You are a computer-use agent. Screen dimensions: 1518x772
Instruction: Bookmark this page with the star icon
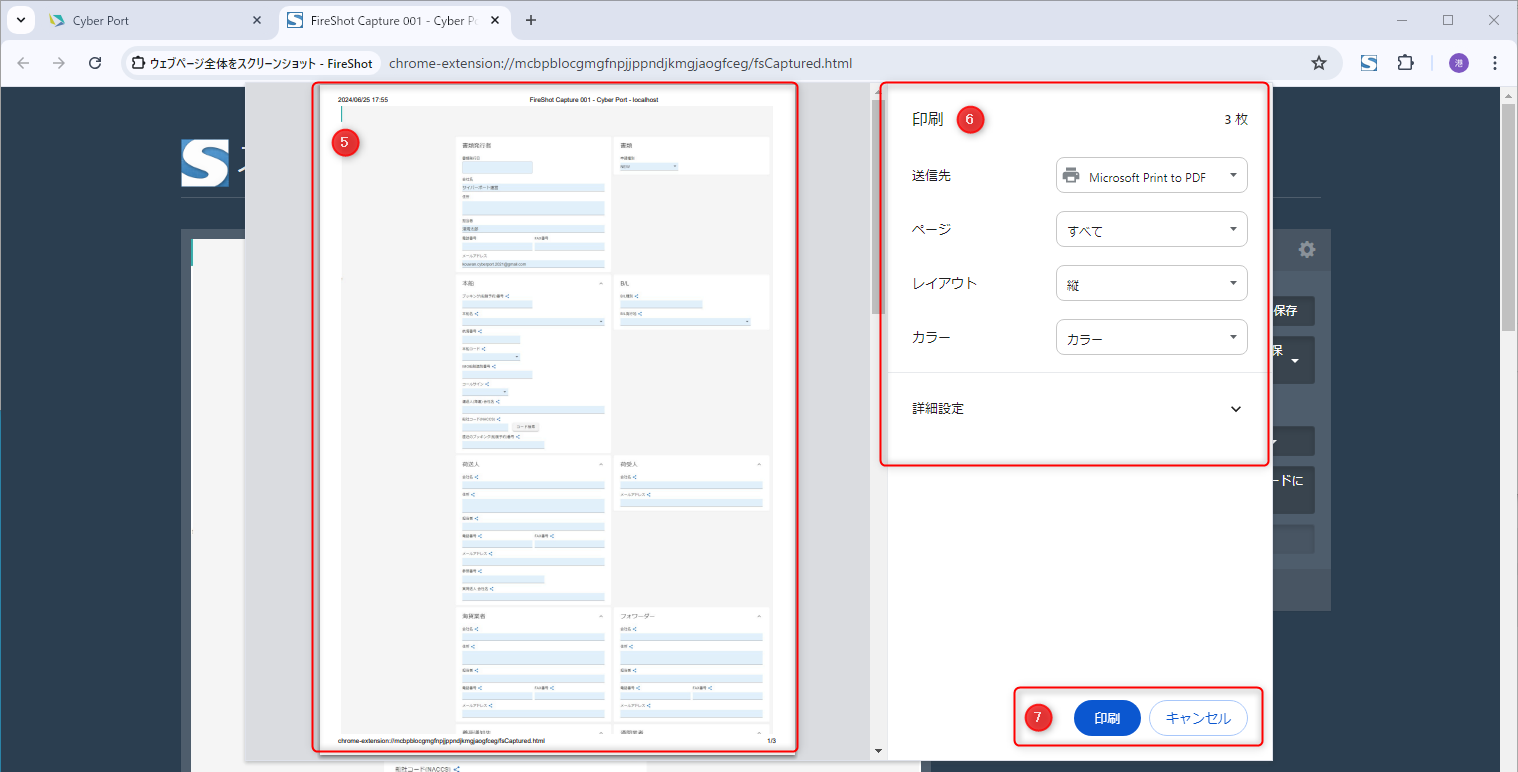pyautogui.click(x=1319, y=63)
